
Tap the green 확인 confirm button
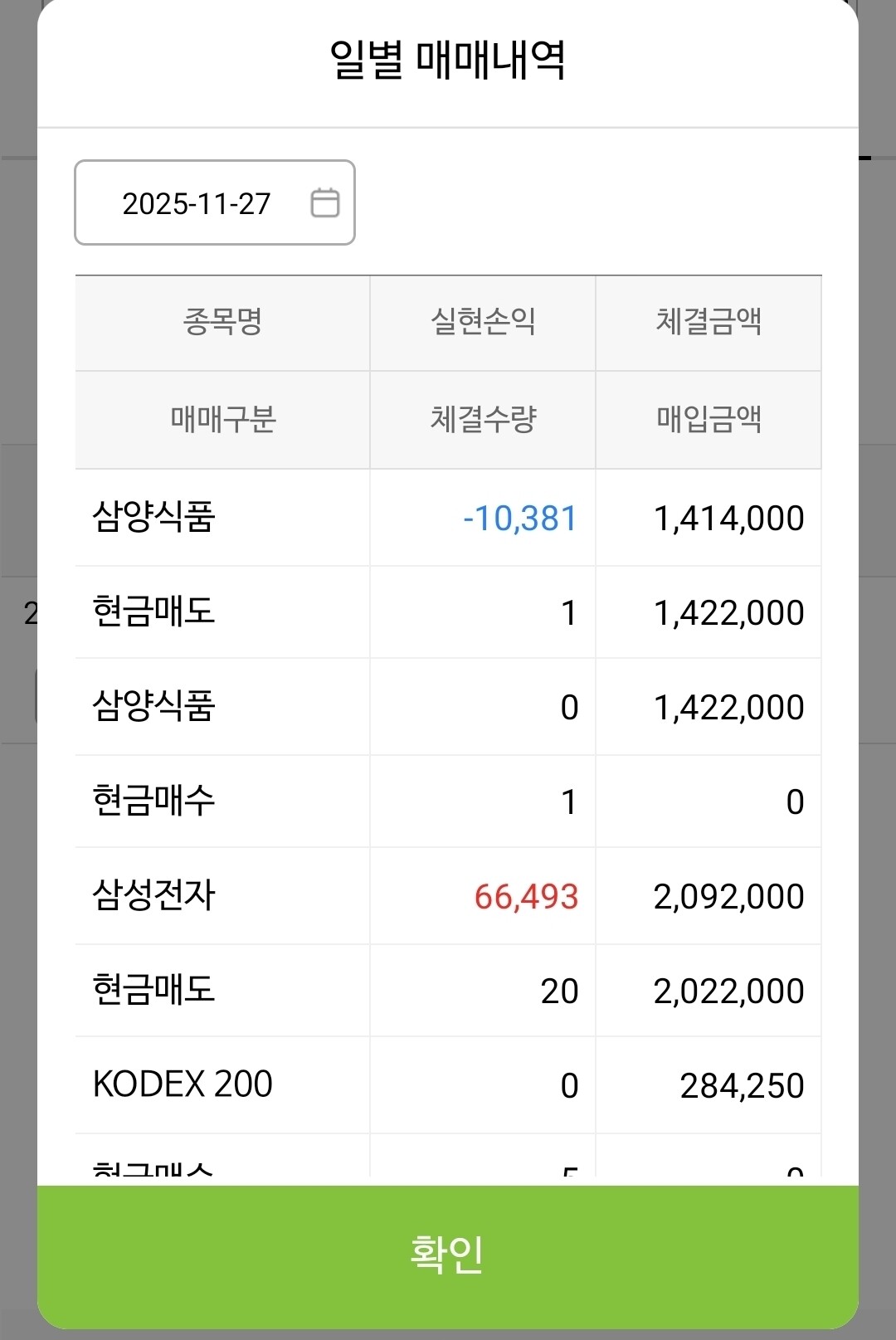[x=448, y=1257]
